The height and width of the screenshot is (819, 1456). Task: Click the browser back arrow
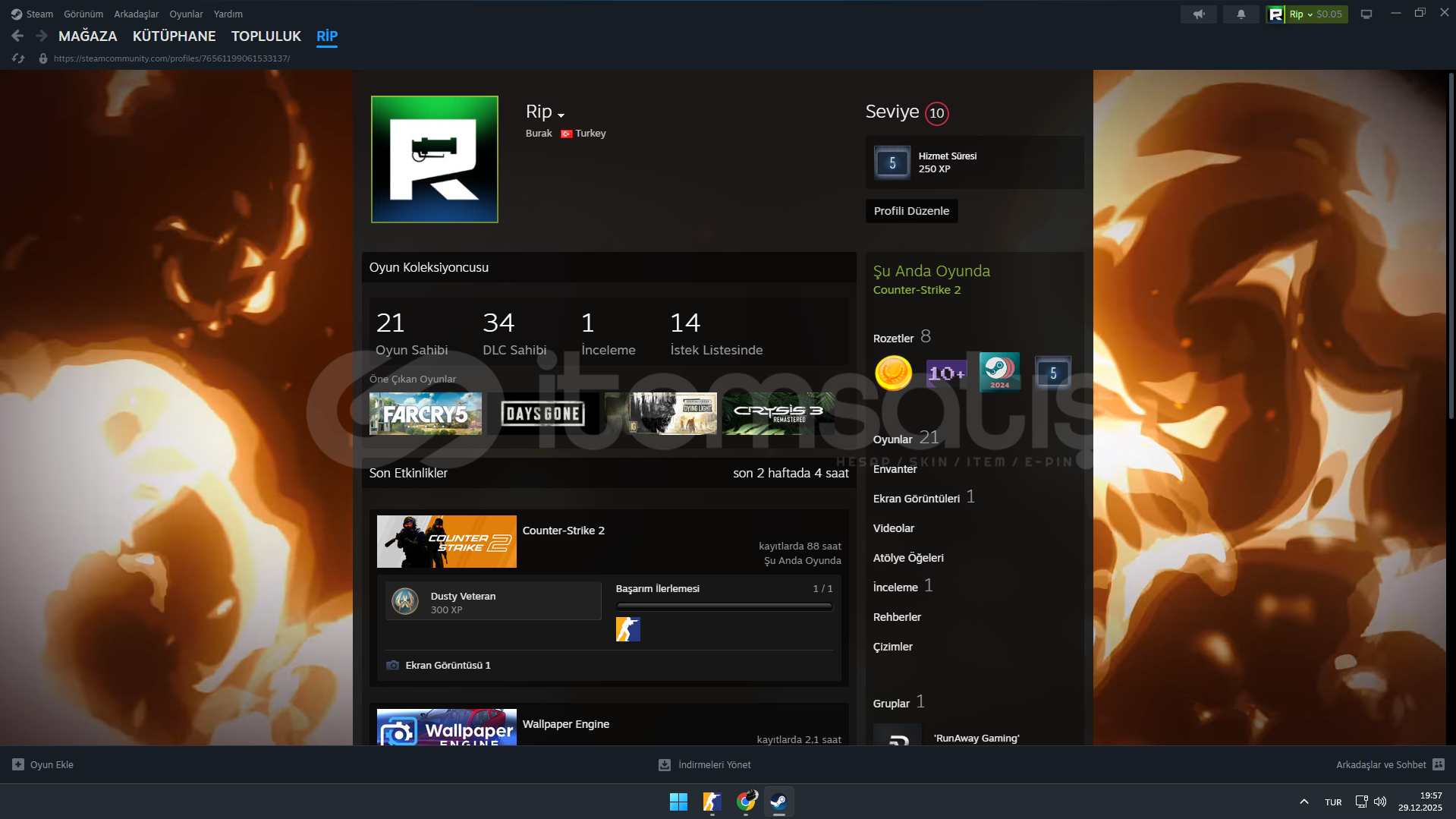pos(17,36)
